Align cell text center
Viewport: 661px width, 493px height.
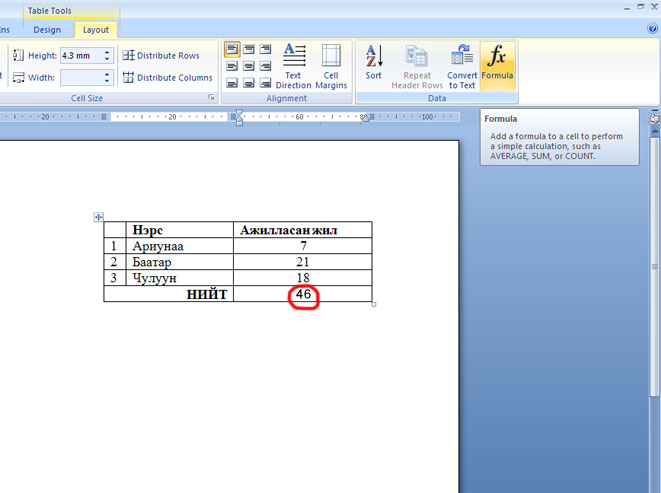(x=249, y=66)
